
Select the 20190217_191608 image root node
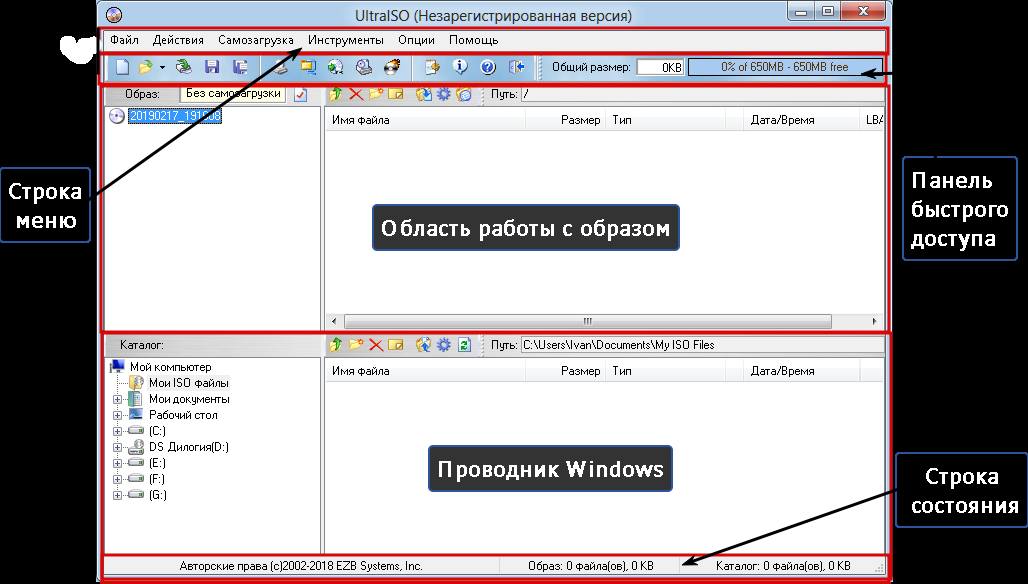click(x=175, y=116)
